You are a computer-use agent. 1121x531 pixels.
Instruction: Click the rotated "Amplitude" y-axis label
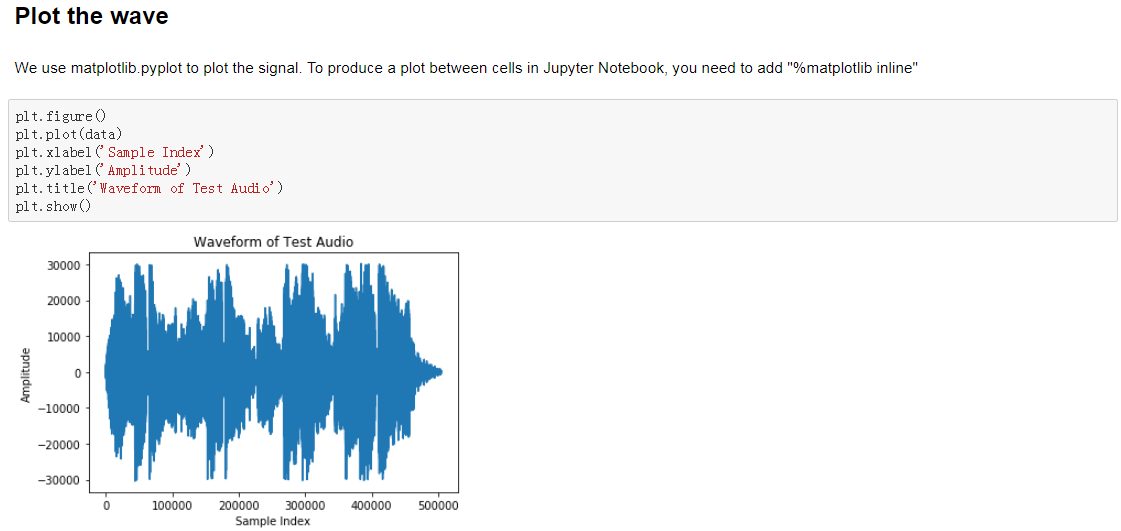pyautogui.click(x=27, y=373)
